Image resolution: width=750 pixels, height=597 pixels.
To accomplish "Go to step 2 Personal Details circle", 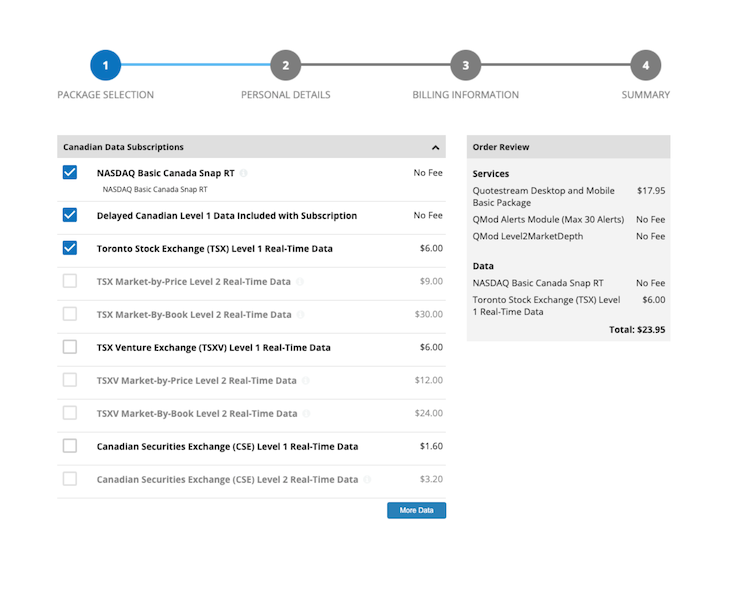I will [x=285, y=66].
